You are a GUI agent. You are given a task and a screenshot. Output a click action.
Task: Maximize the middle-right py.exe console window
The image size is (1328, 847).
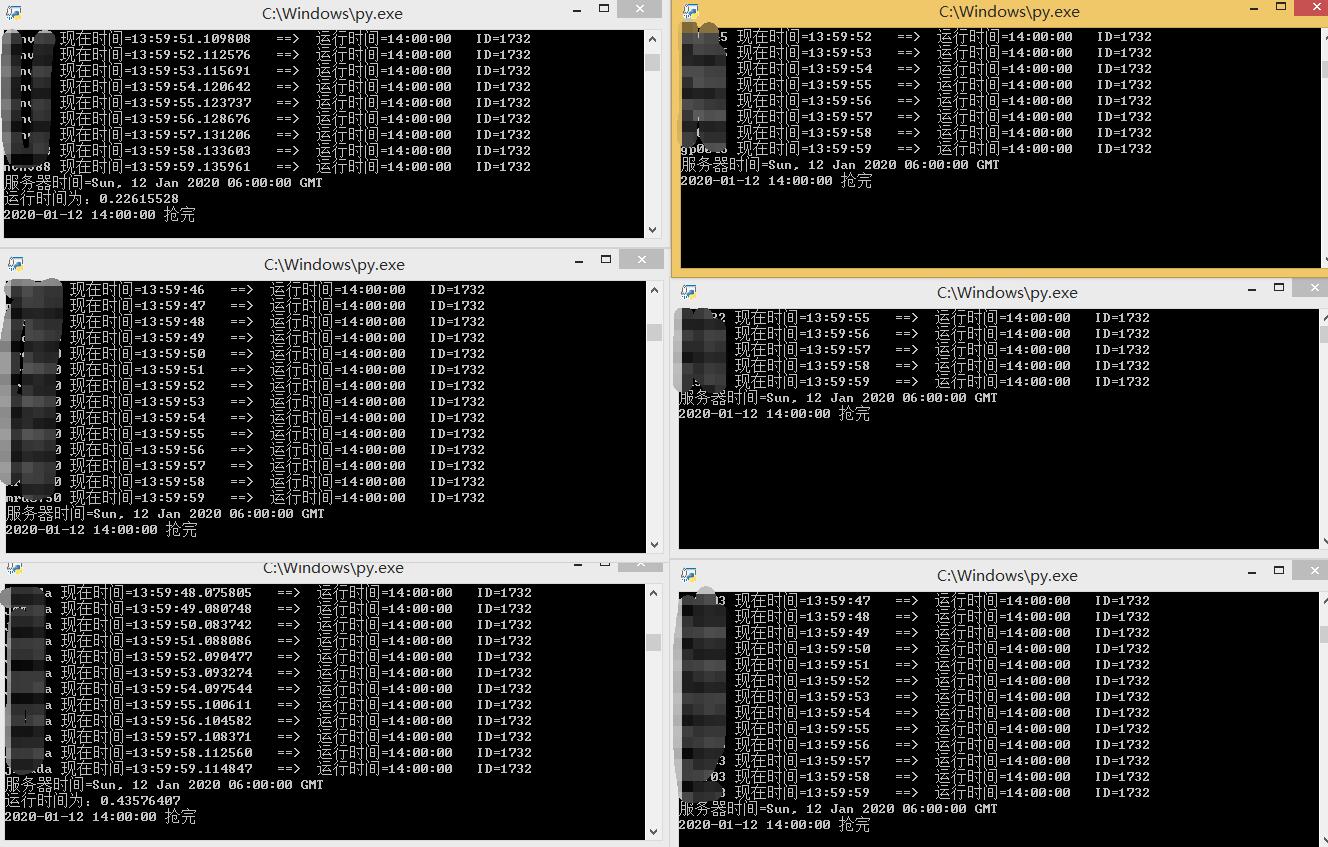(1279, 287)
